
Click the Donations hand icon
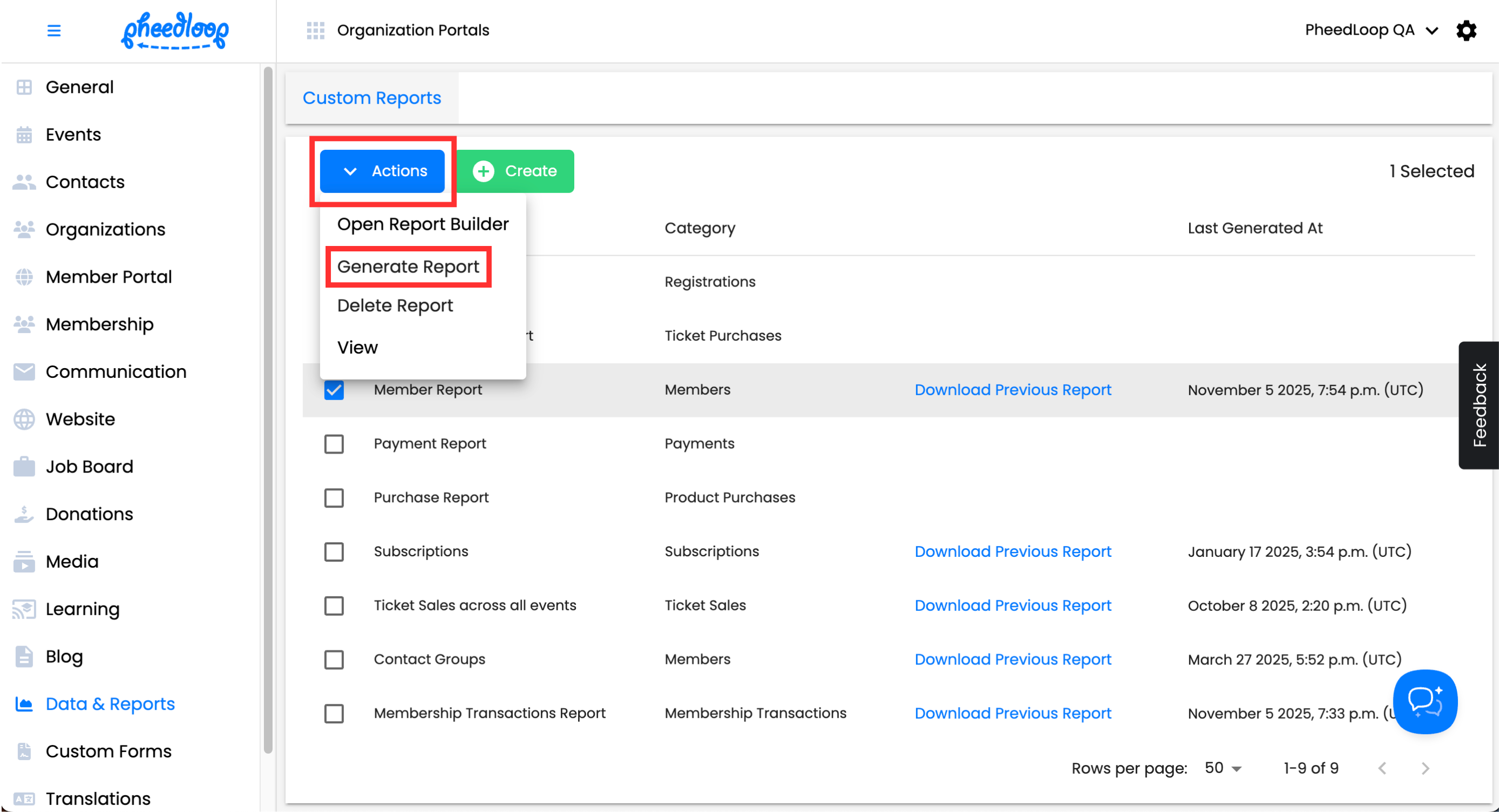pos(24,514)
